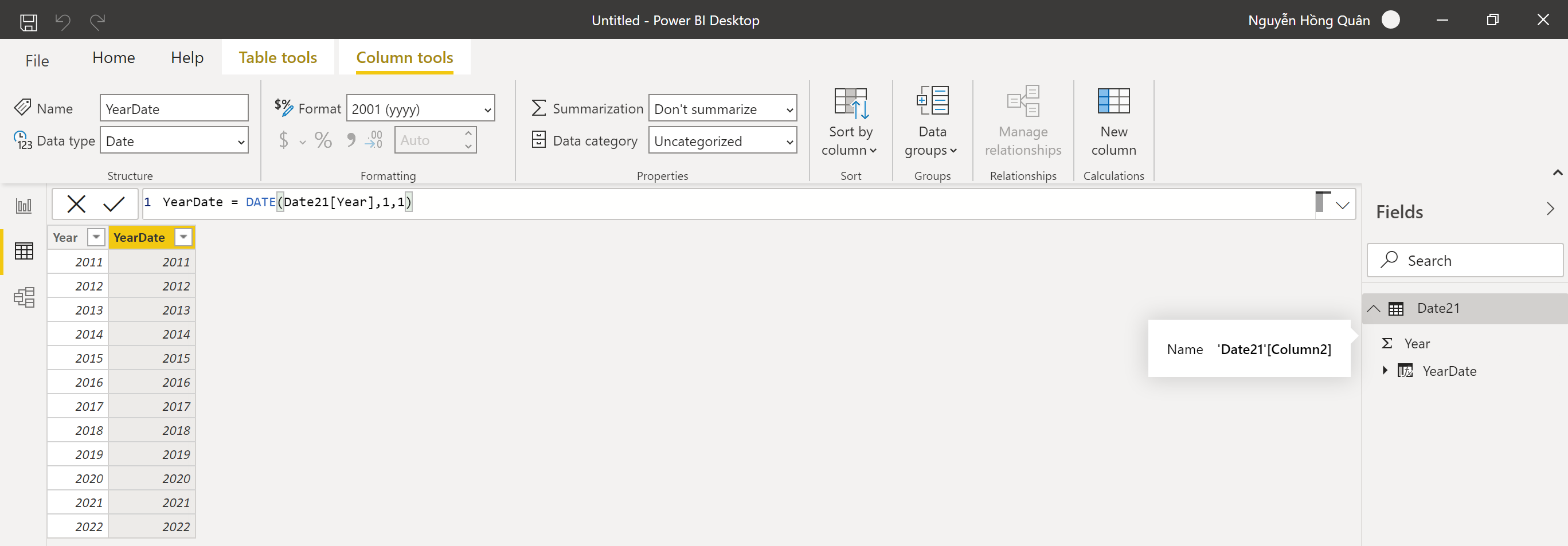Apply percentage format icon

(323, 140)
